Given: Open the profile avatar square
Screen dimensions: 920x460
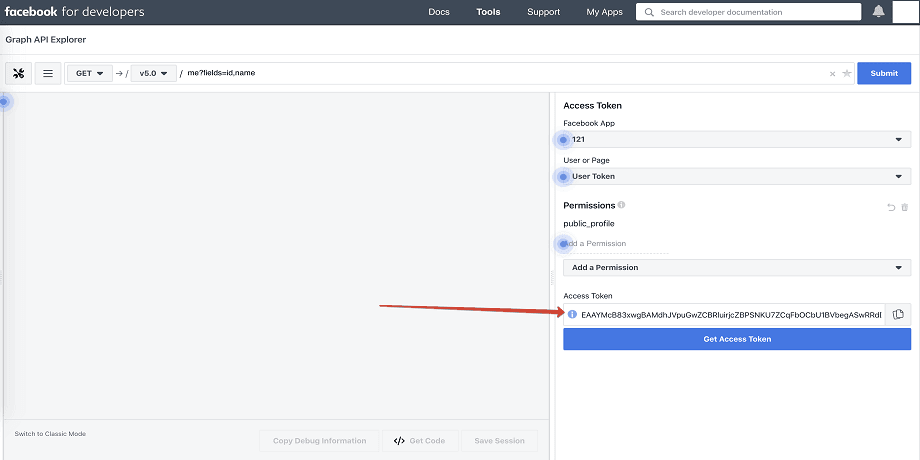Looking at the screenshot, I should point(904,12).
